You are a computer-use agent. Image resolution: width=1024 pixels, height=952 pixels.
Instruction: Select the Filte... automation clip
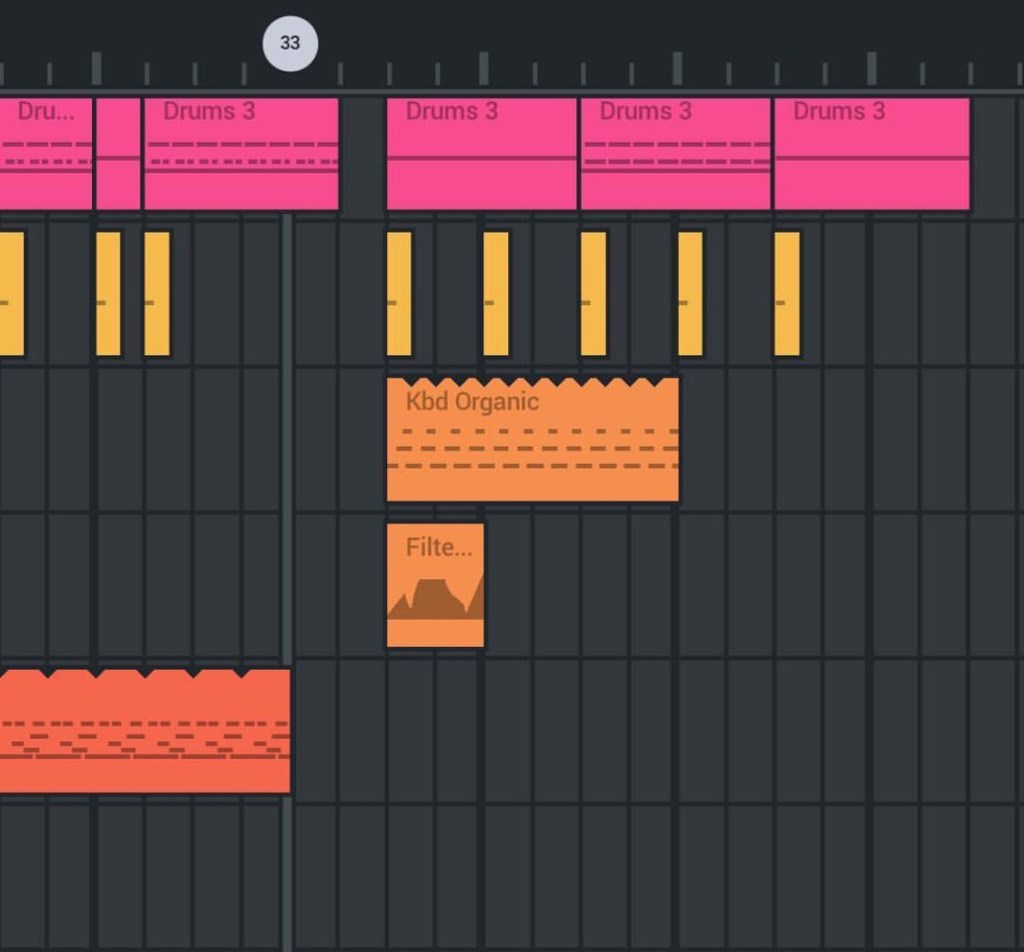tap(435, 586)
